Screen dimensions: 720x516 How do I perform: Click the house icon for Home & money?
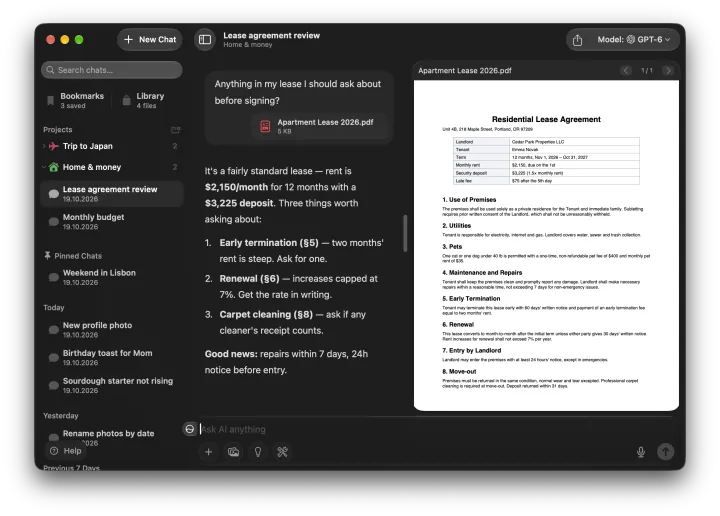[54, 167]
